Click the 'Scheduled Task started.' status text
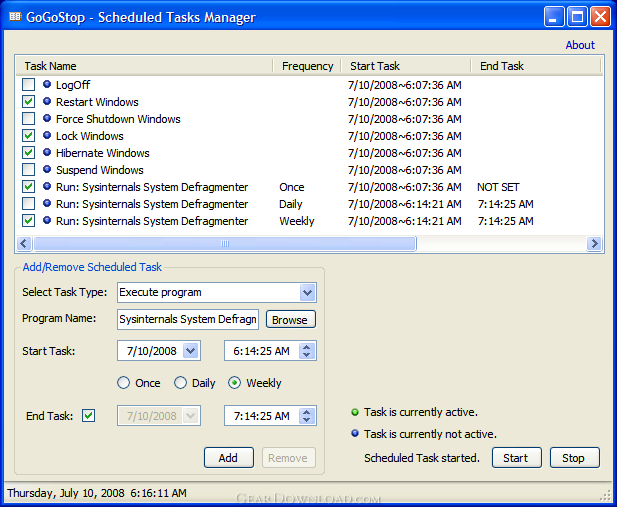 422,458
